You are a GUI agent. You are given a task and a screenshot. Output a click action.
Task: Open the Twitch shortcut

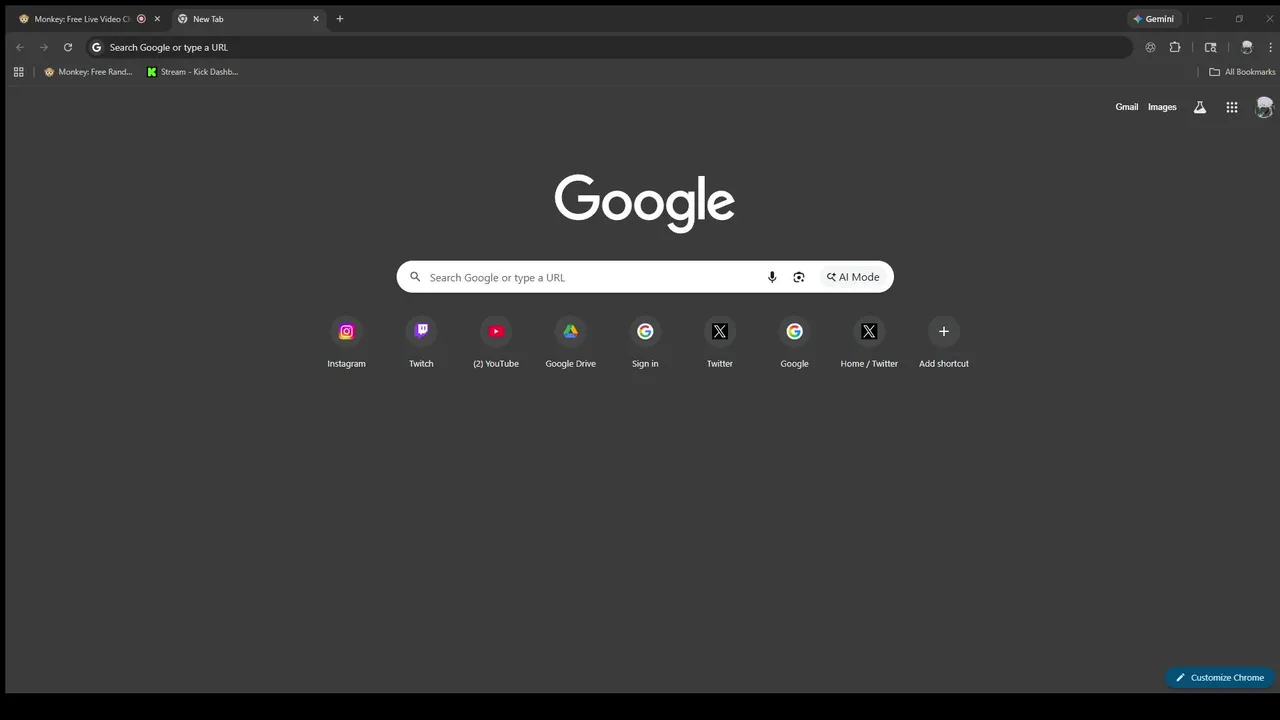(421, 342)
